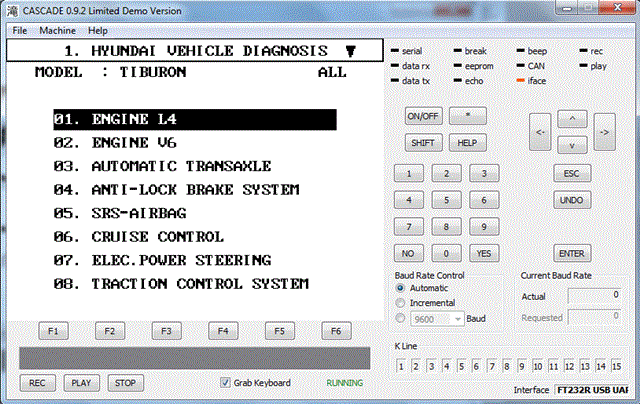Click the right arrow navigation button

tap(604, 132)
